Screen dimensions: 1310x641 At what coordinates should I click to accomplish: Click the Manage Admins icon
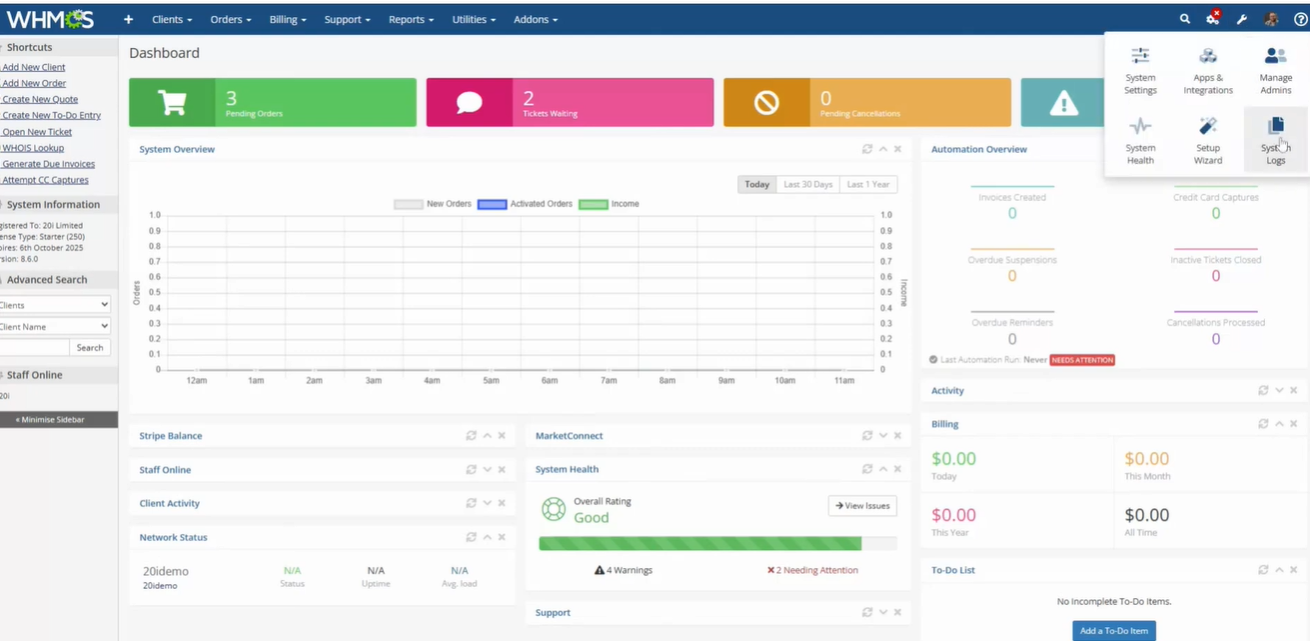coord(1275,69)
